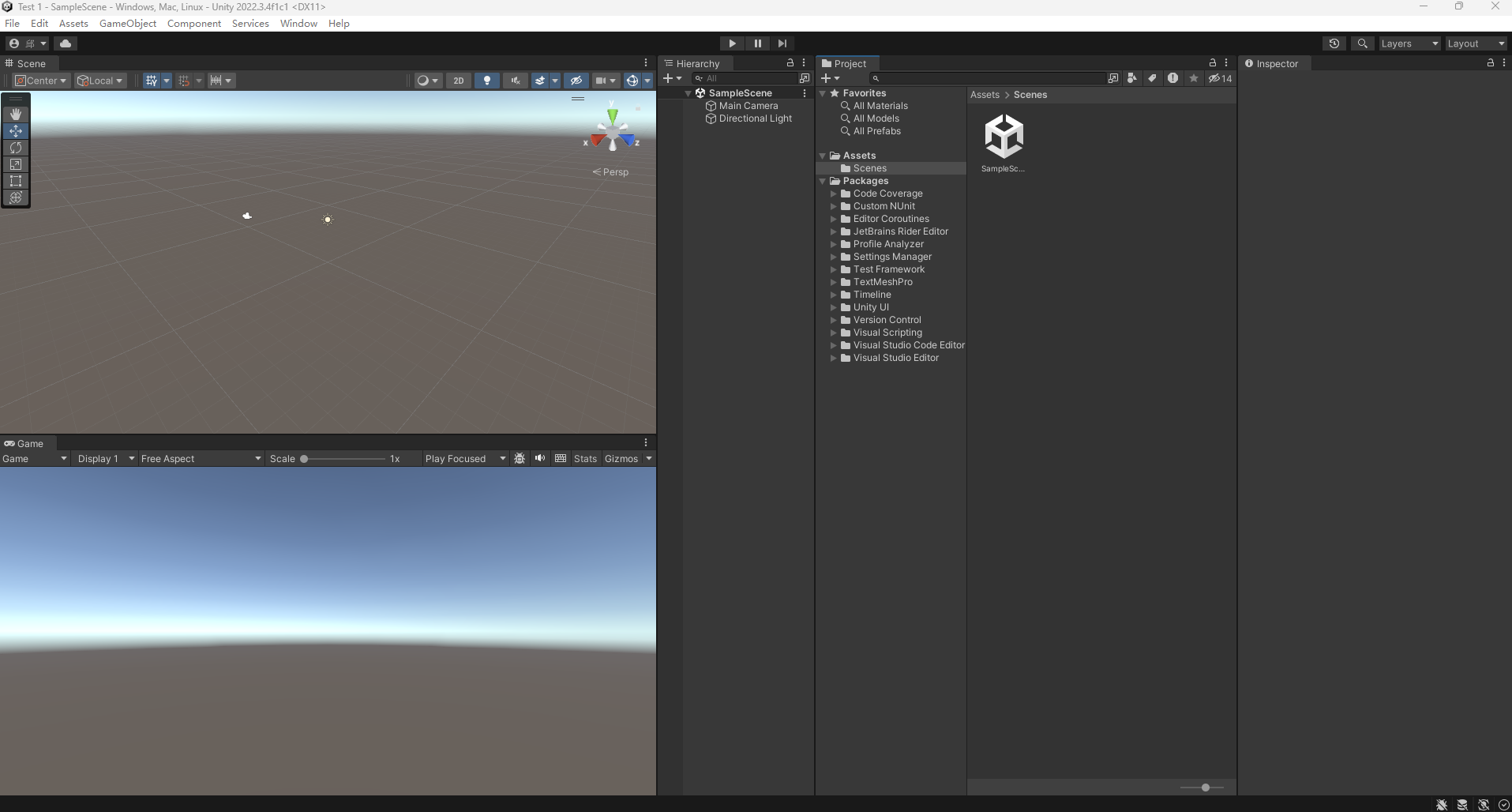Viewport: 1512px width, 812px height.
Task: Toggle Mute Audio in Game view
Action: coord(540,459)
